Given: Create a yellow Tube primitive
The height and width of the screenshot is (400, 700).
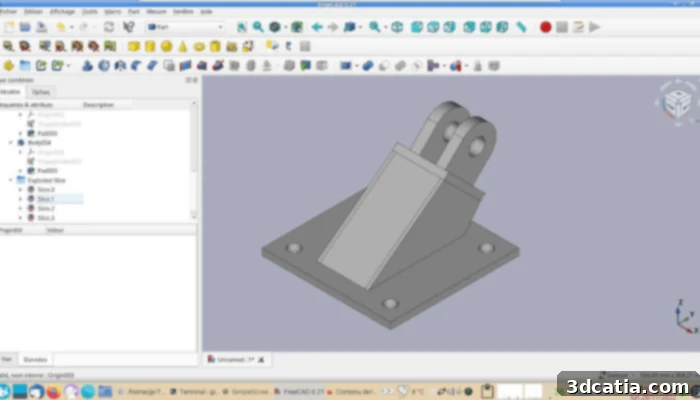Looking at the screenshot, I should pyautogui.click(x=215, y=46).
